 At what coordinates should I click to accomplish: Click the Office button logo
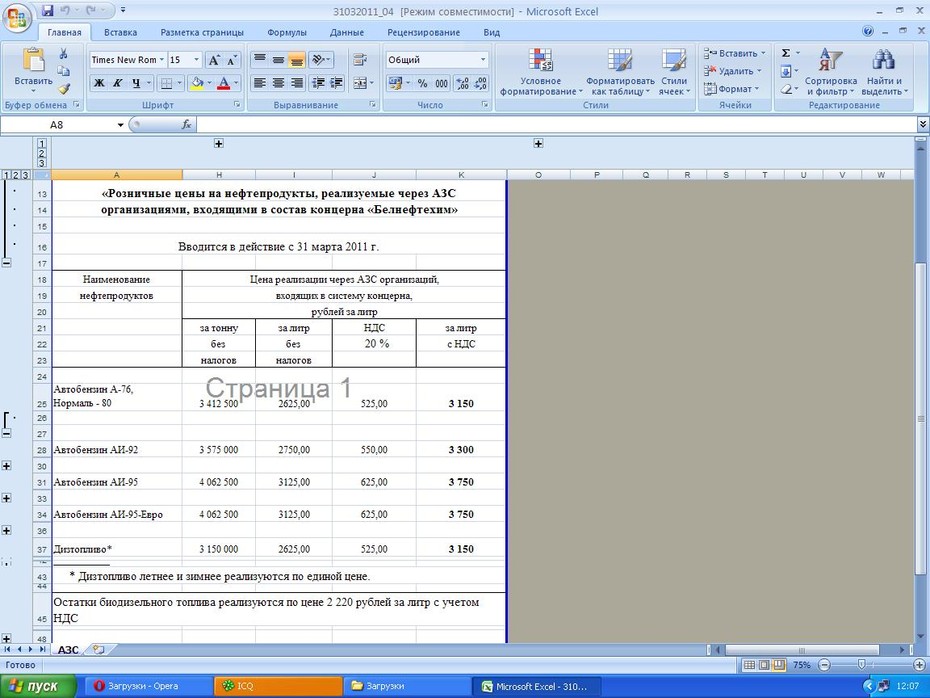pyautogui.click(x=17, y=17)
